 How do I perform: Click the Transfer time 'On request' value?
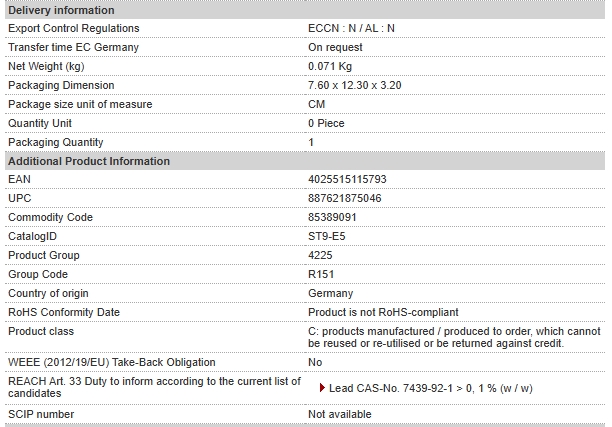coord(335,47)
